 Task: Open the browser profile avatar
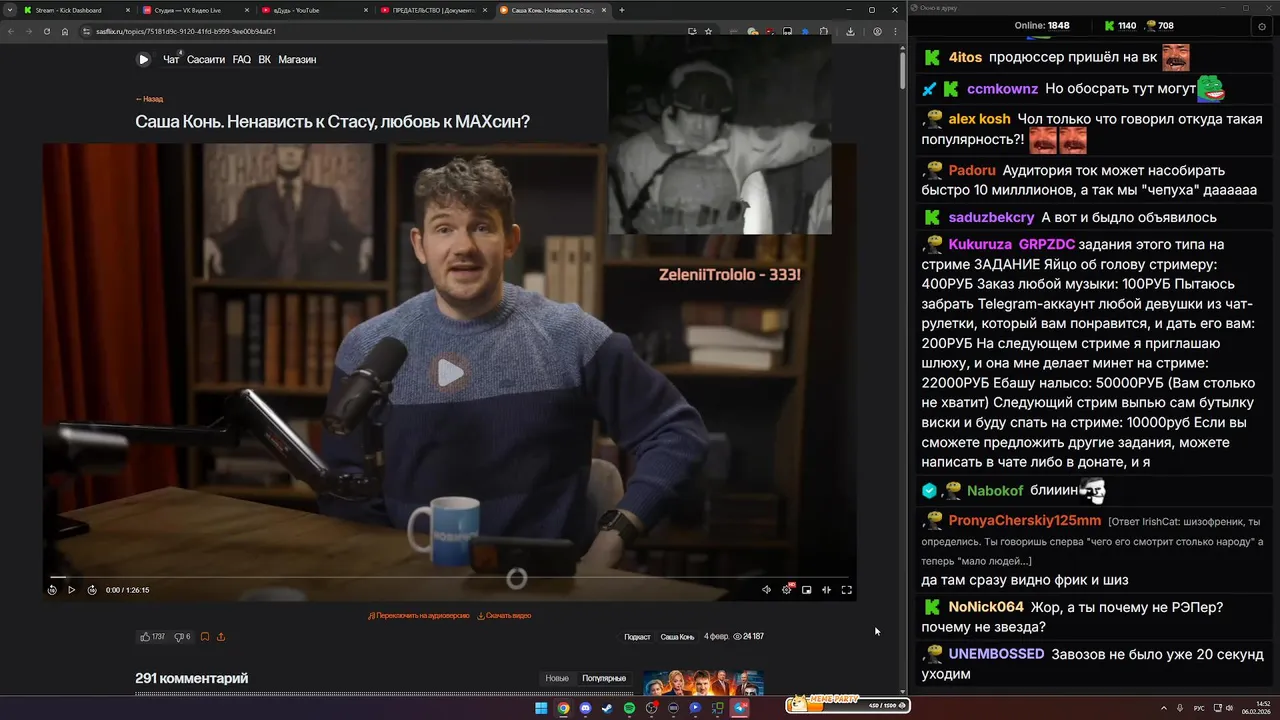tap(877, 31)
